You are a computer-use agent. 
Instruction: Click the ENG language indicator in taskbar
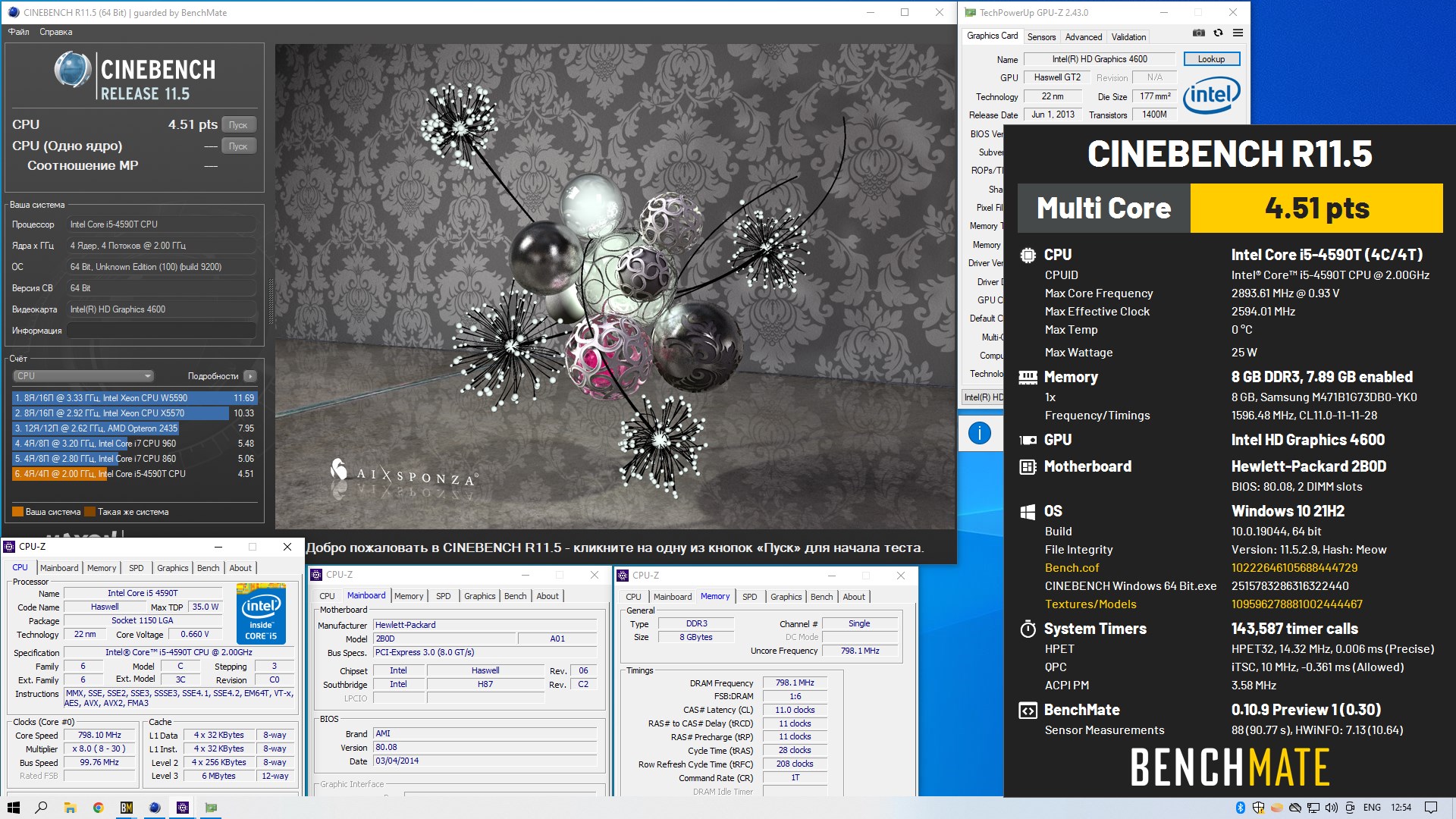tap(1372, 808)
